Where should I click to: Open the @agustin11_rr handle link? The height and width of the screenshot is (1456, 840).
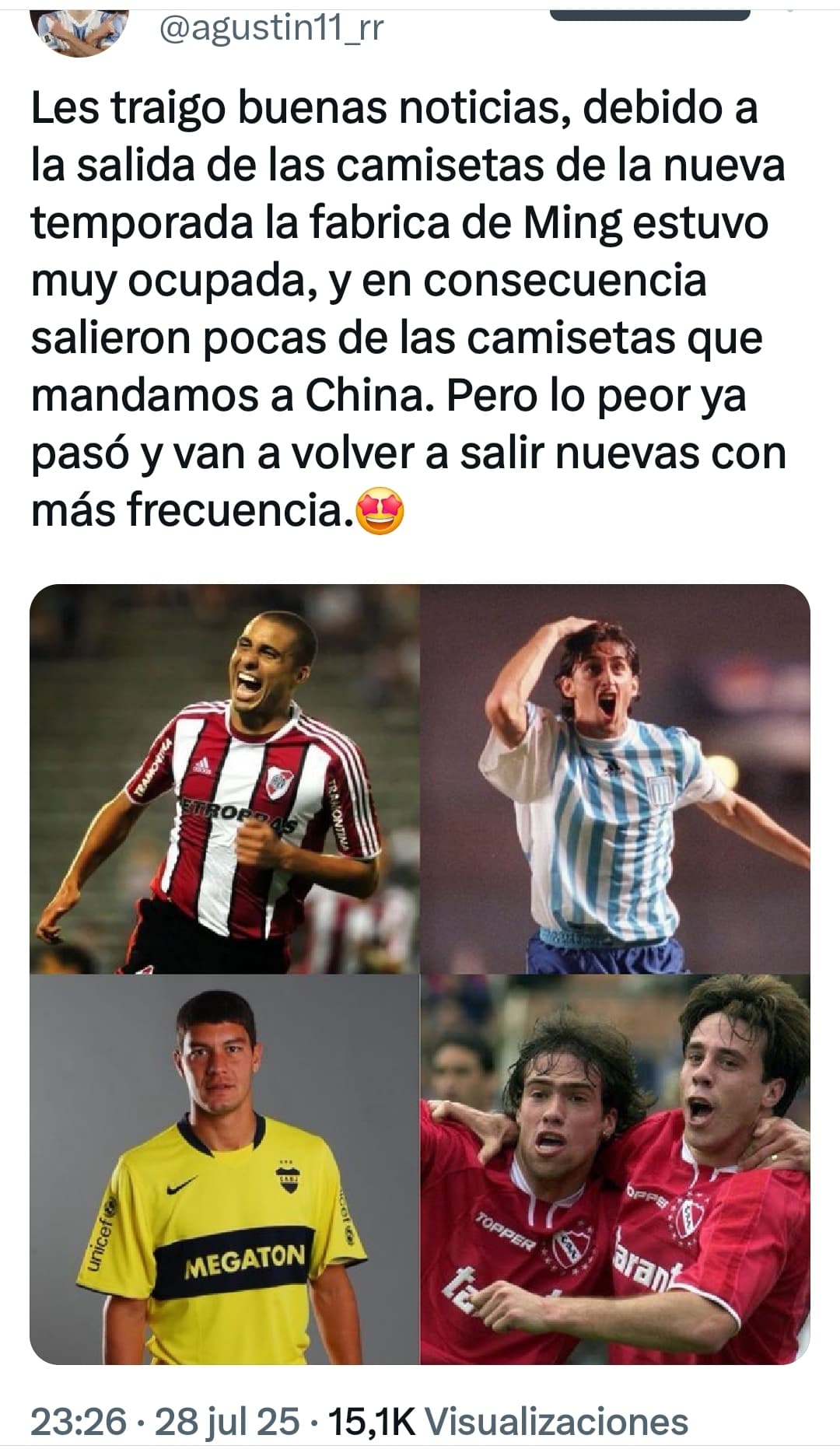coord(271,29)
